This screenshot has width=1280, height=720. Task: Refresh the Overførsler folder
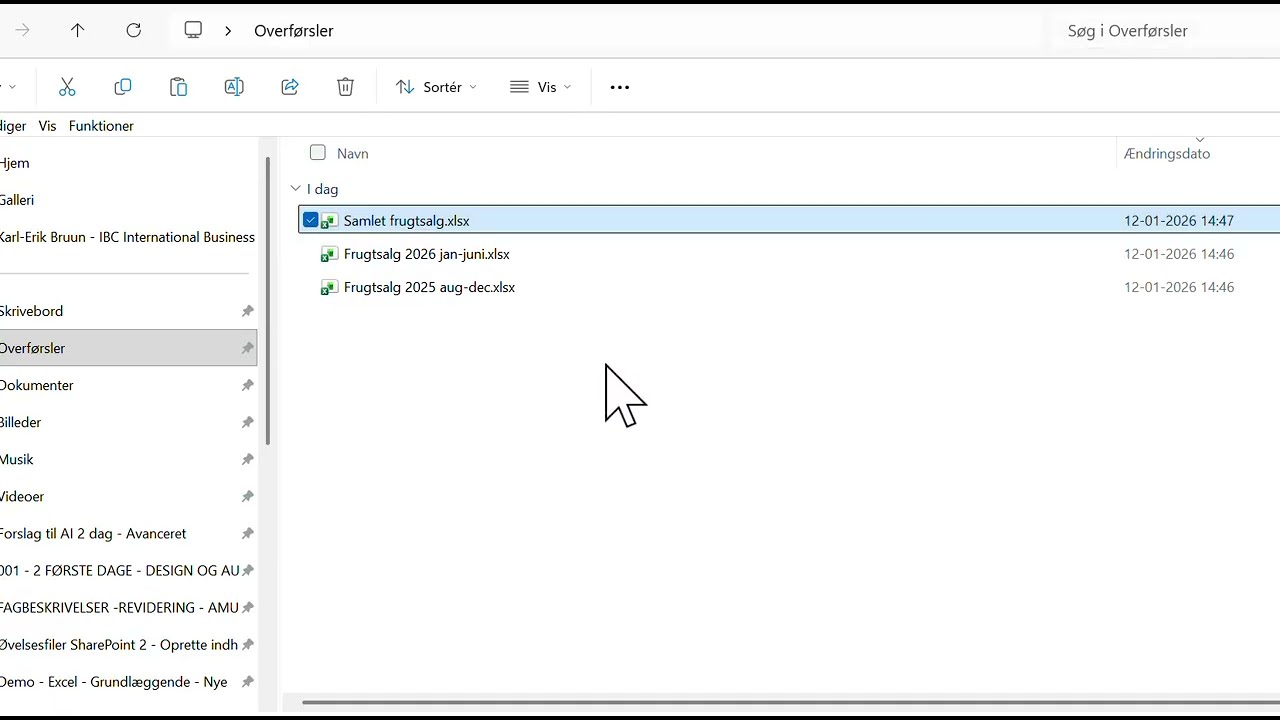133,30
